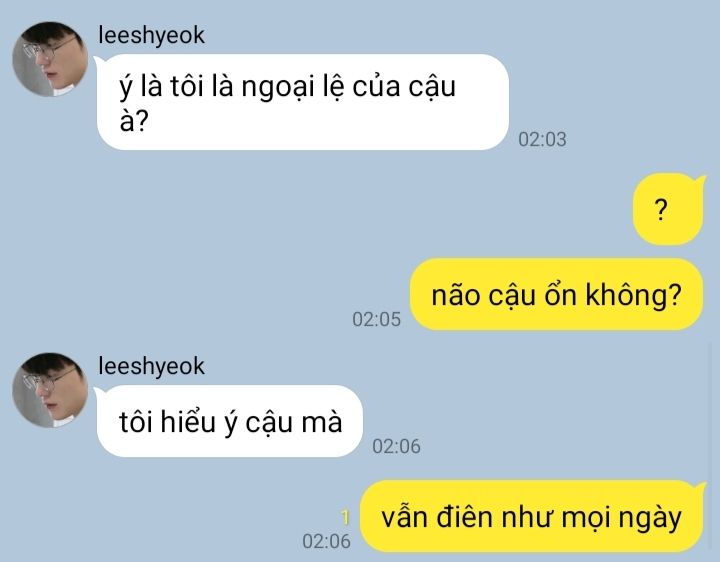The image size is (720, 562).
Task: Tap leeshyeok's avatar next to 'tôi hiểu ý cậu mà'
Action: coord(50,390)
